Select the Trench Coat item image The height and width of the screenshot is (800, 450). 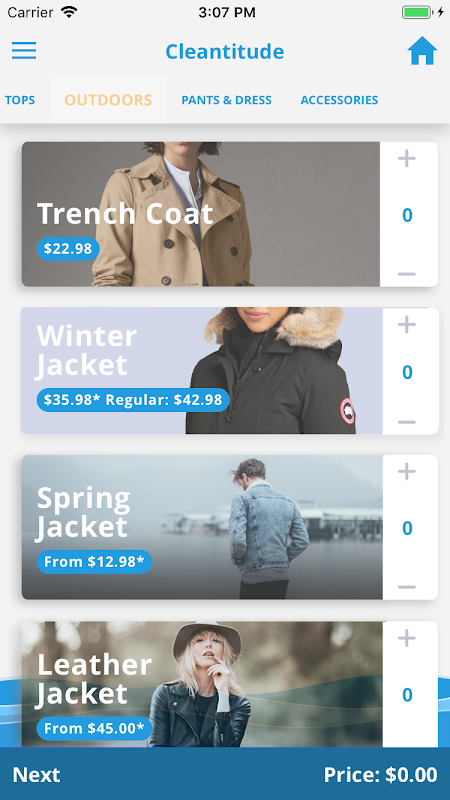pos(201,214)
